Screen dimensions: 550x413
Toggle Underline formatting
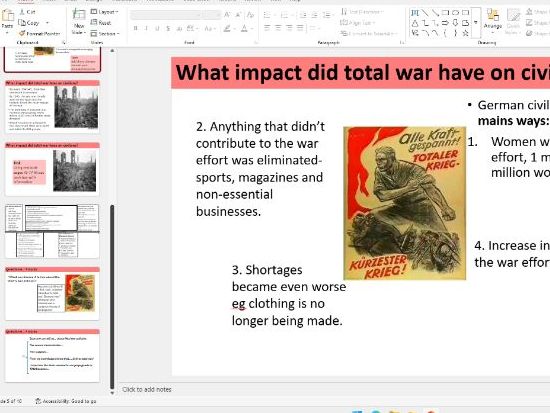[157, 28]
